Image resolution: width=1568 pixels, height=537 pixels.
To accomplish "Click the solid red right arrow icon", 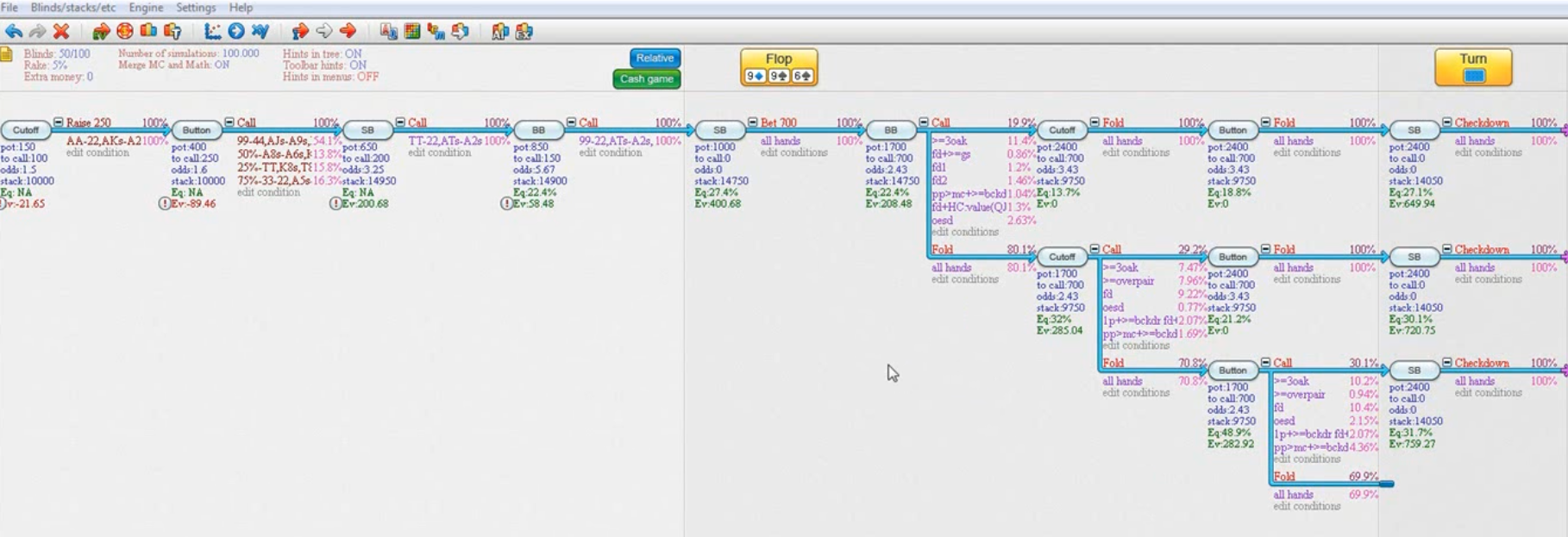I will pyautogui.click(x=348, y=31).
